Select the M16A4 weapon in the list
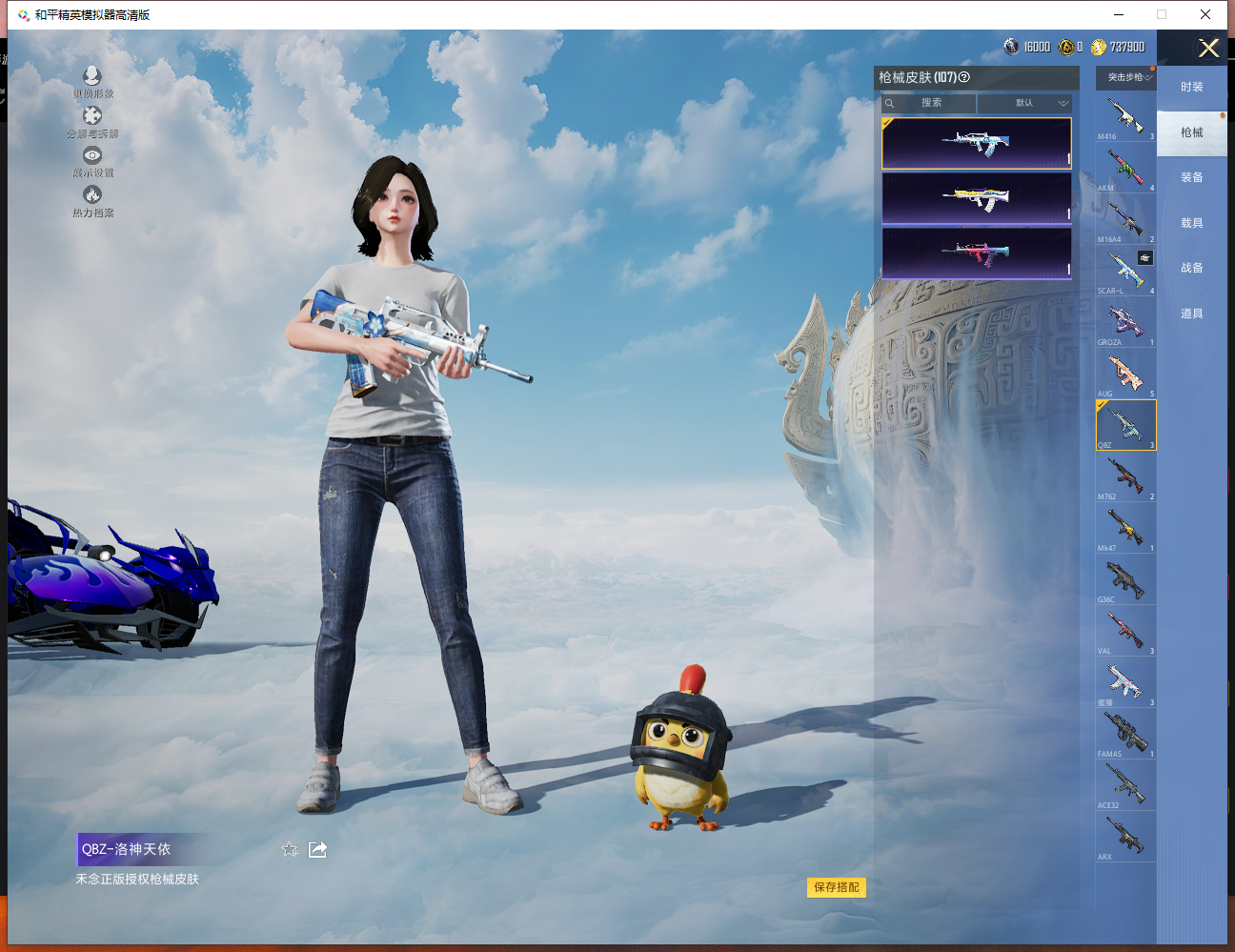 [1125, 219]
